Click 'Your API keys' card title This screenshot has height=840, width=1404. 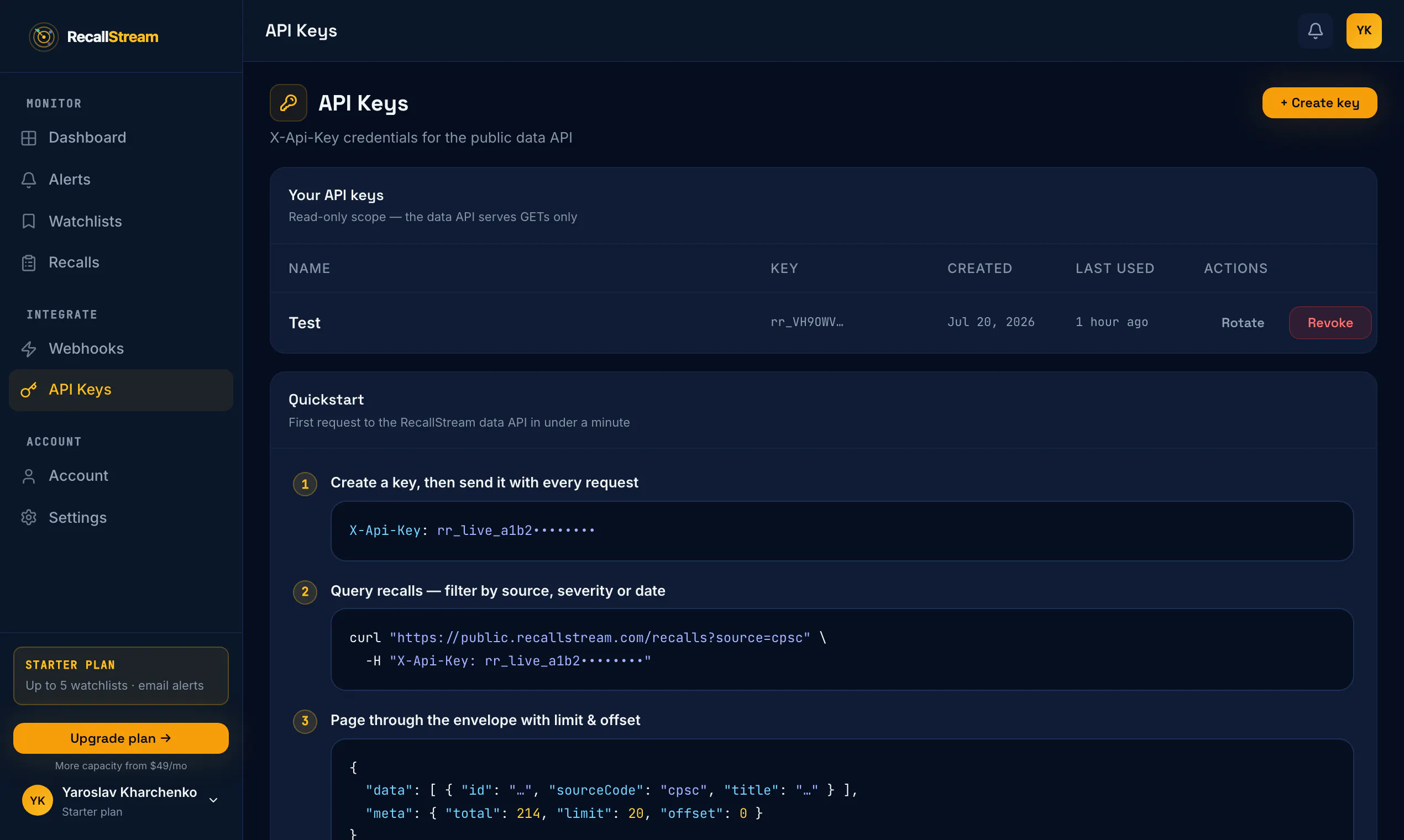(336, 195)
